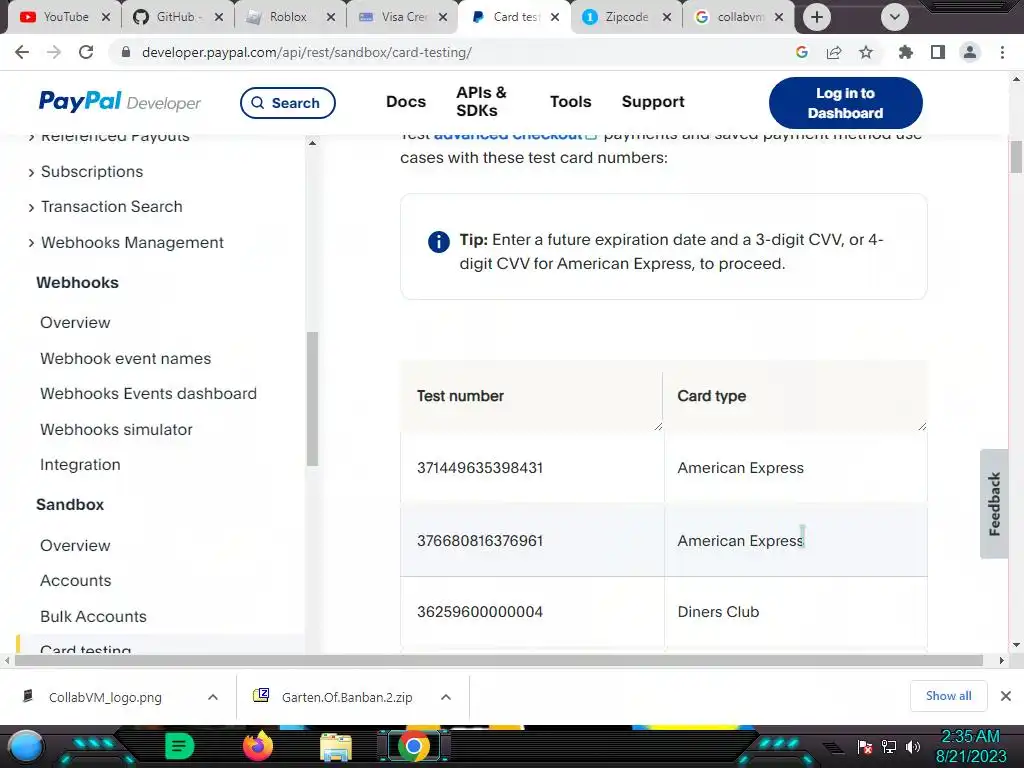Image resolution: width=1024 pixels, height=768 pixels.
Task: Open Webhook event names page
Action: [125, 359]
